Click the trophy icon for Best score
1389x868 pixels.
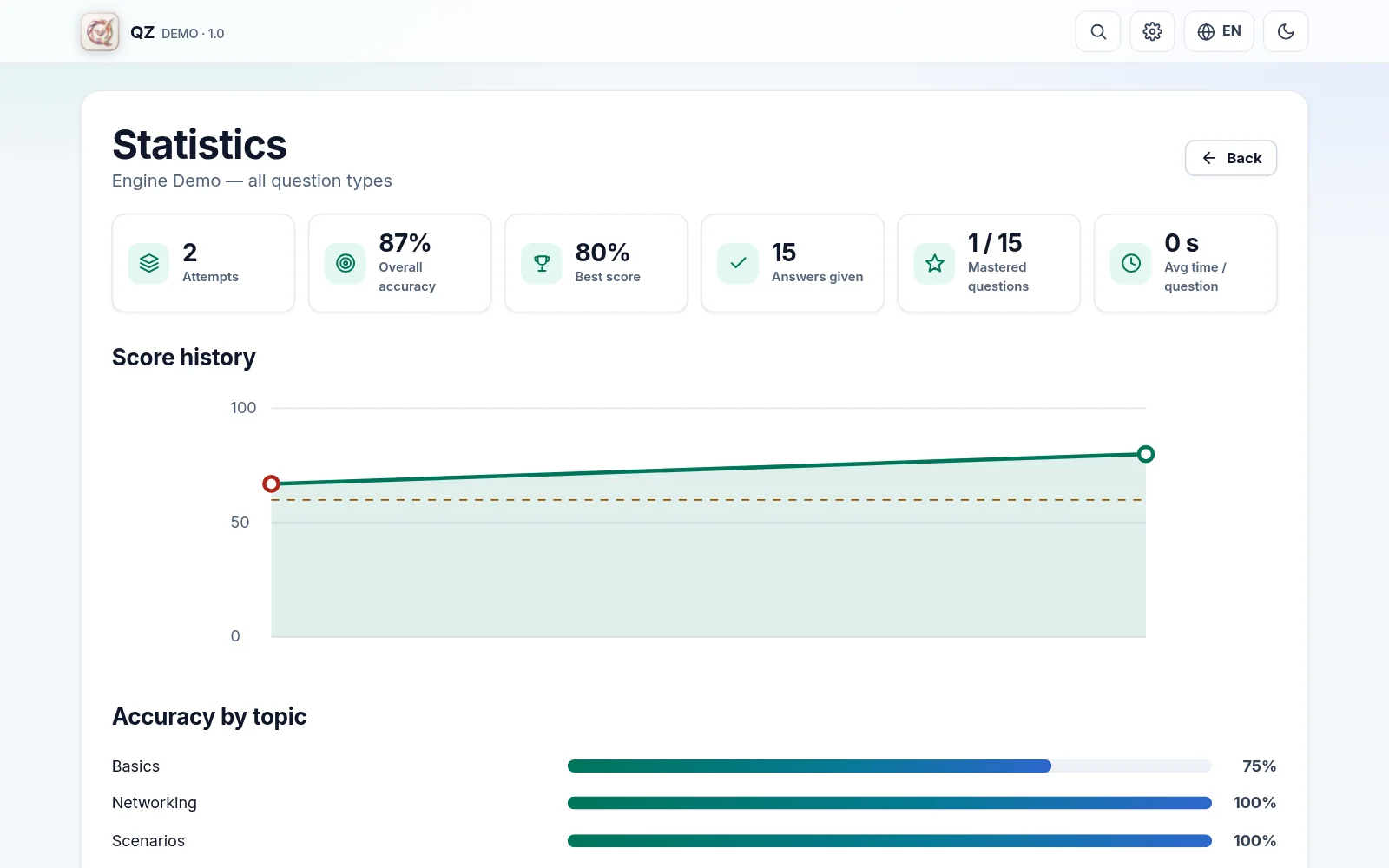[542, 263]
